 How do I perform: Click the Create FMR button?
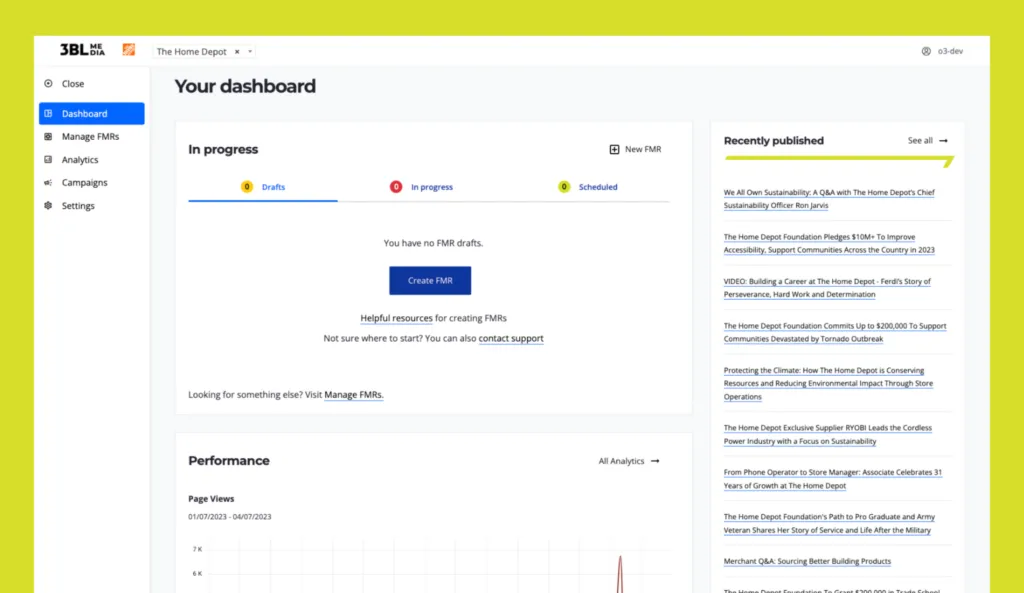430,280
